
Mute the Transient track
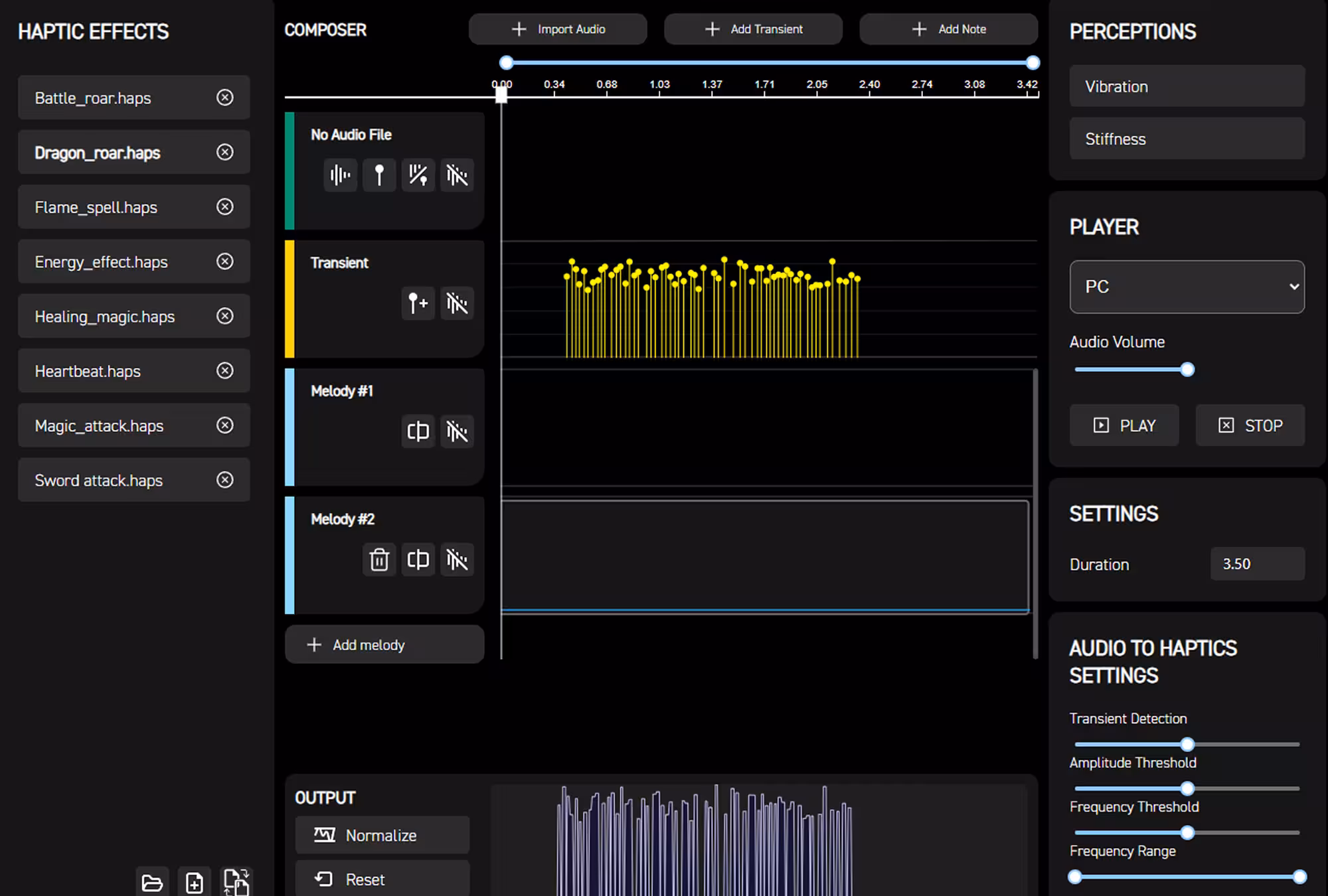coord(457,303)
